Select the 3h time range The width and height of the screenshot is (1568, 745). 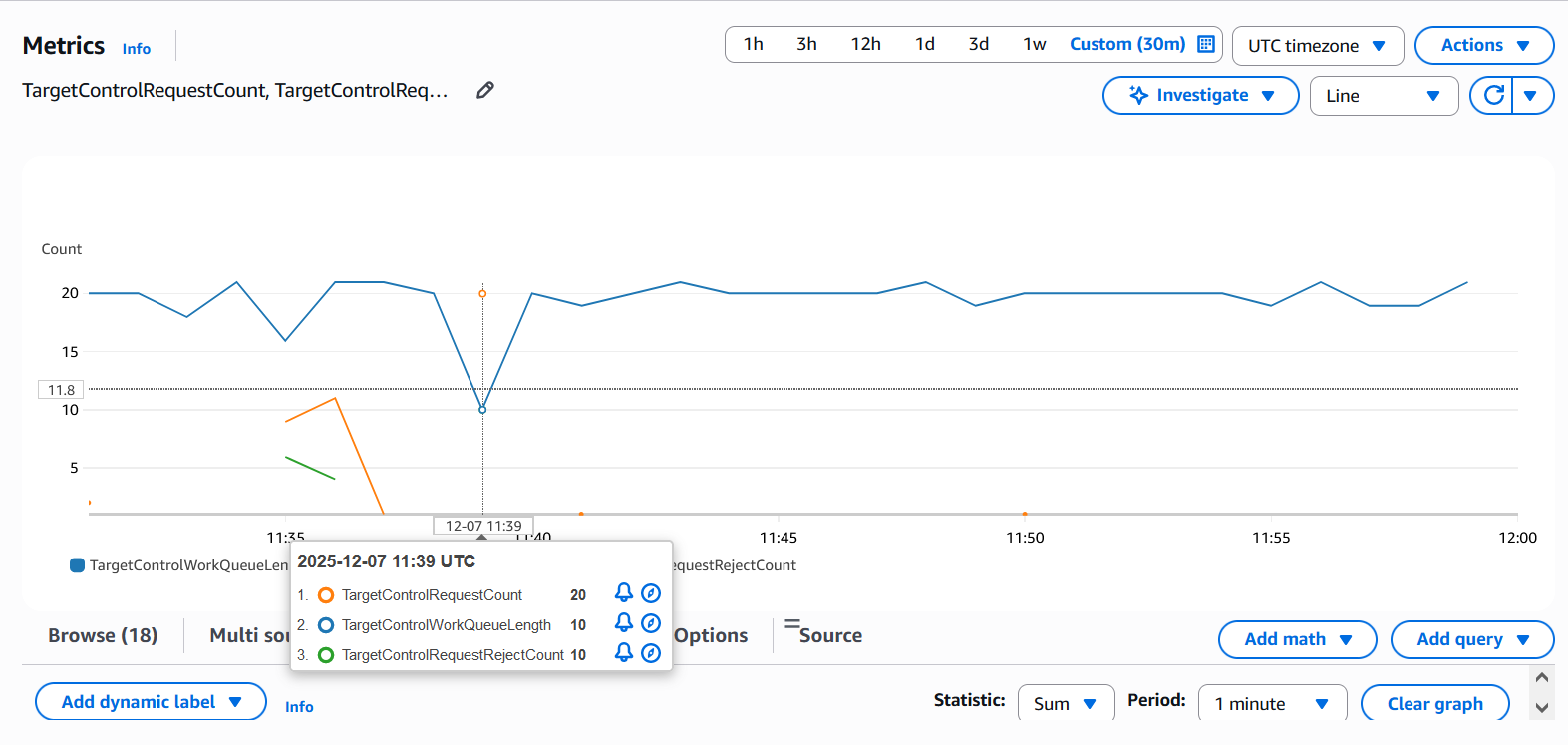(x=806, y=44)
